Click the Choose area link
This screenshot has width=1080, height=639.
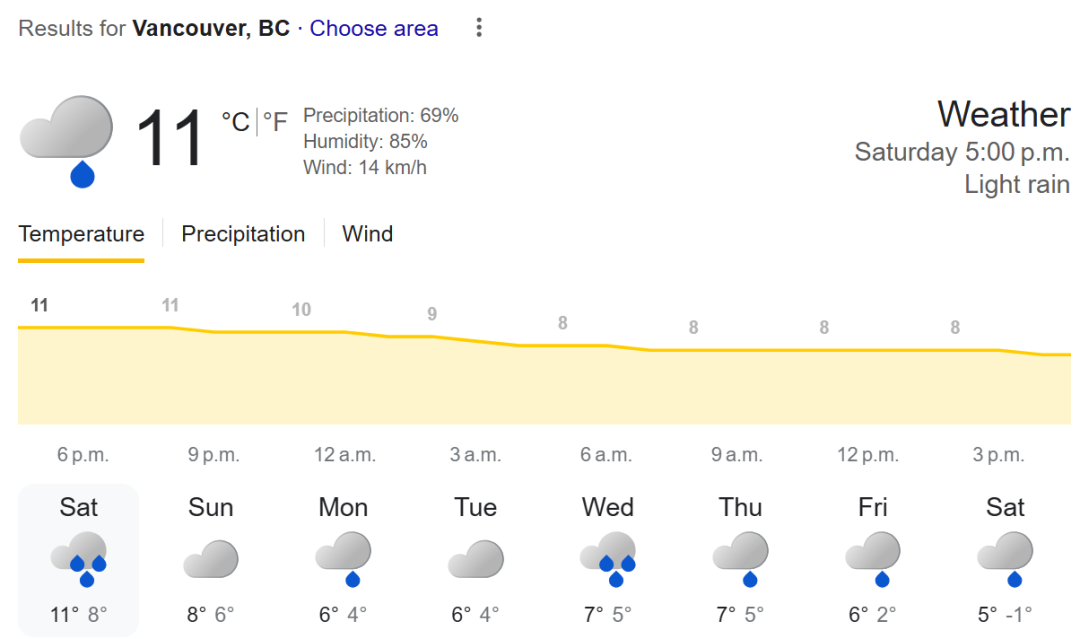(x=373, y=28)
